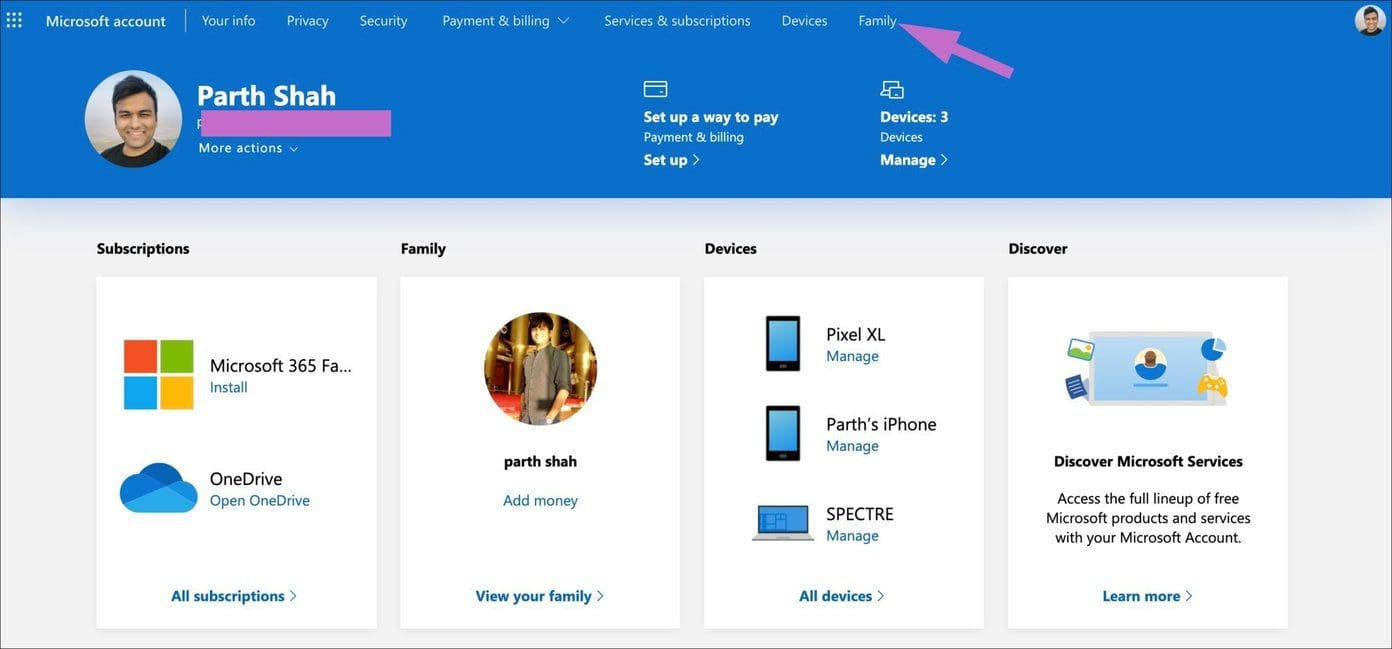Click the SPECTRE laptop icon

(783, 523)
